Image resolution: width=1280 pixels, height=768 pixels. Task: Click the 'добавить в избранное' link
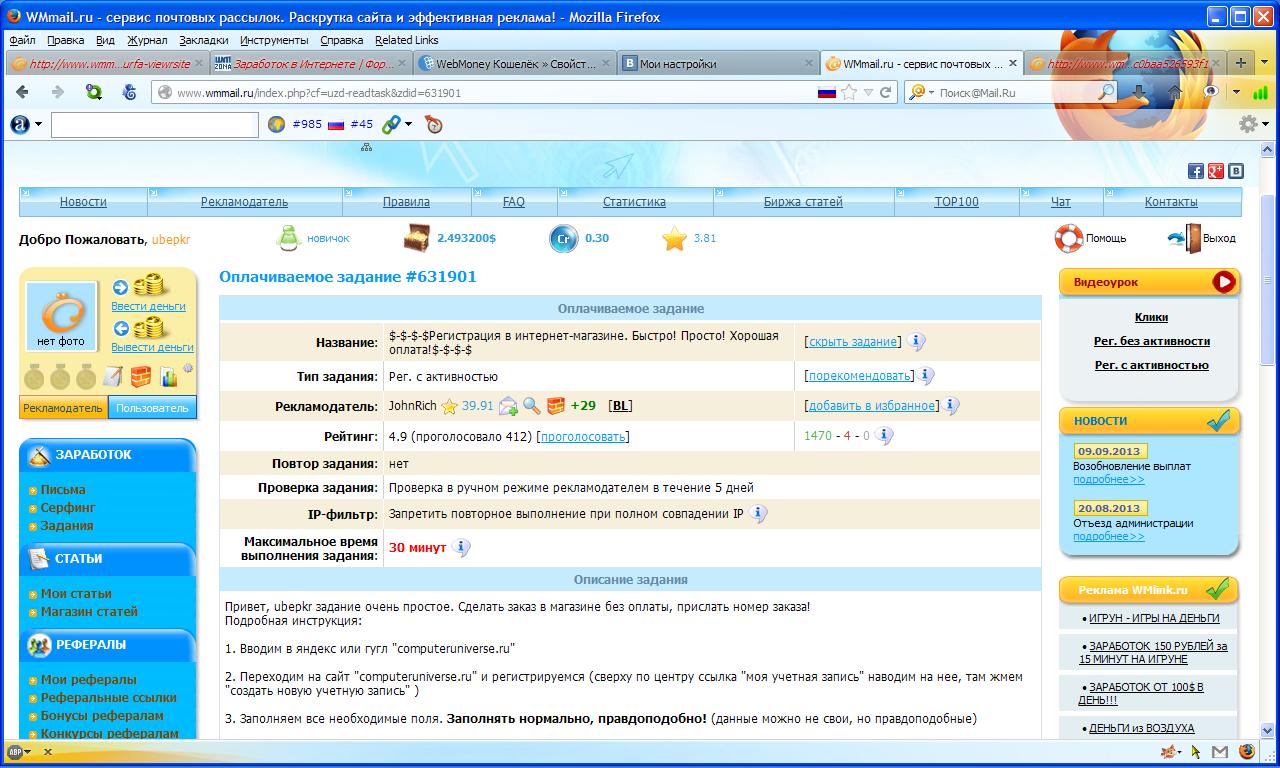coord(870,406)
